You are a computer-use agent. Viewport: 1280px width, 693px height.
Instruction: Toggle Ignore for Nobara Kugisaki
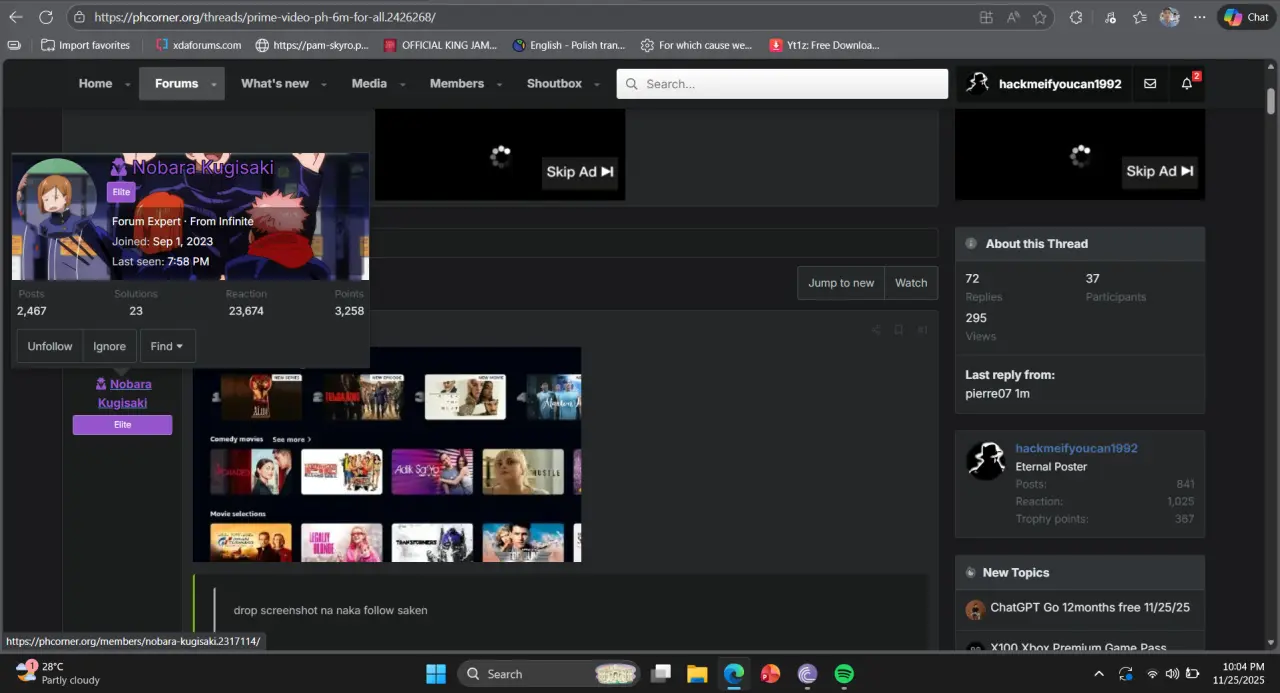coord(110,346)
